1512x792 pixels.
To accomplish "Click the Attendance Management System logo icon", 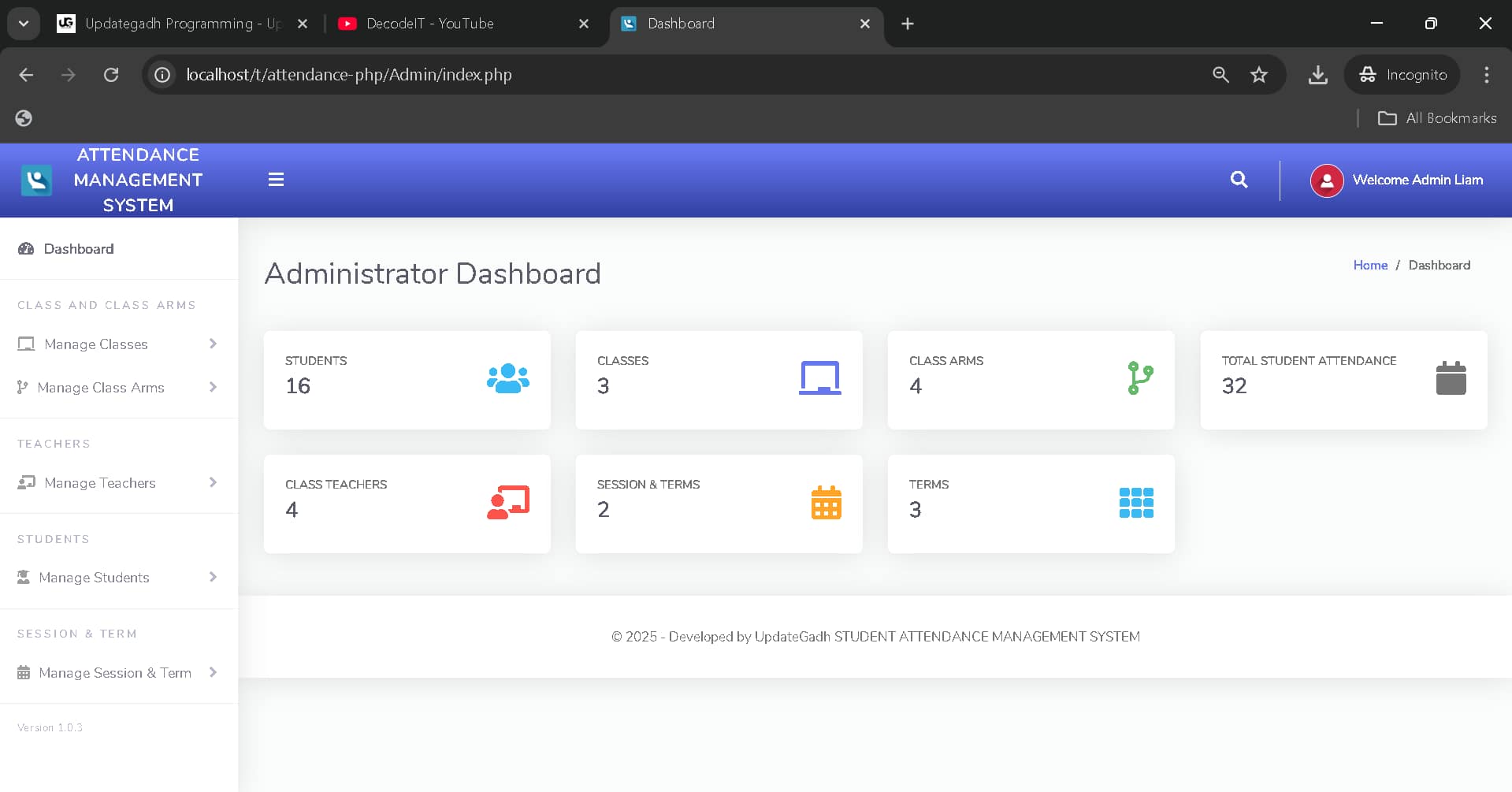I will coord(36,180).
